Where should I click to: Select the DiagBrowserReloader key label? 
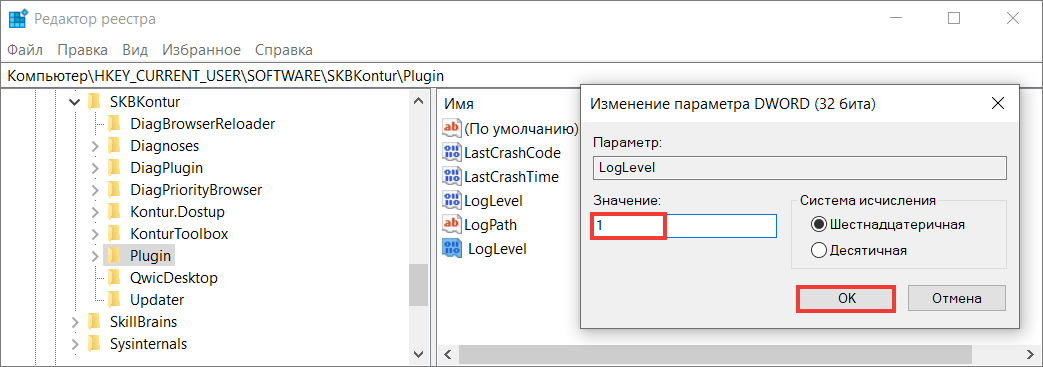coord(203,124)
